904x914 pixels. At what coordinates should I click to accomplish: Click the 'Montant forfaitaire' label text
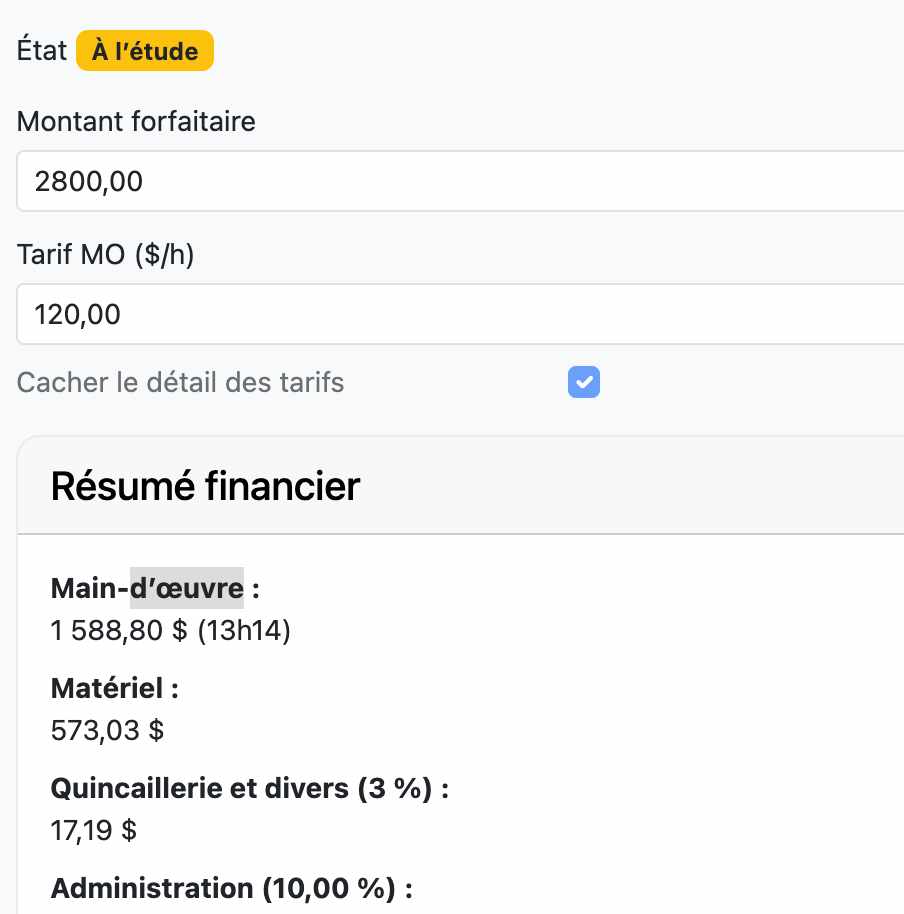(135, 121)
